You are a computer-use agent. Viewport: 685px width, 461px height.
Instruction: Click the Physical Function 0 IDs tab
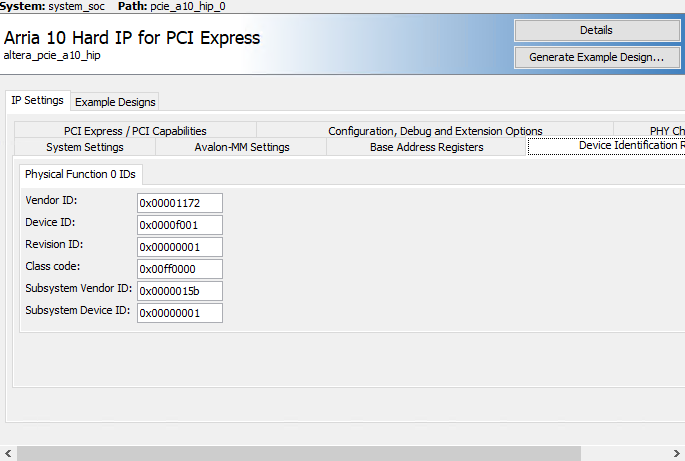coord(82,174)
